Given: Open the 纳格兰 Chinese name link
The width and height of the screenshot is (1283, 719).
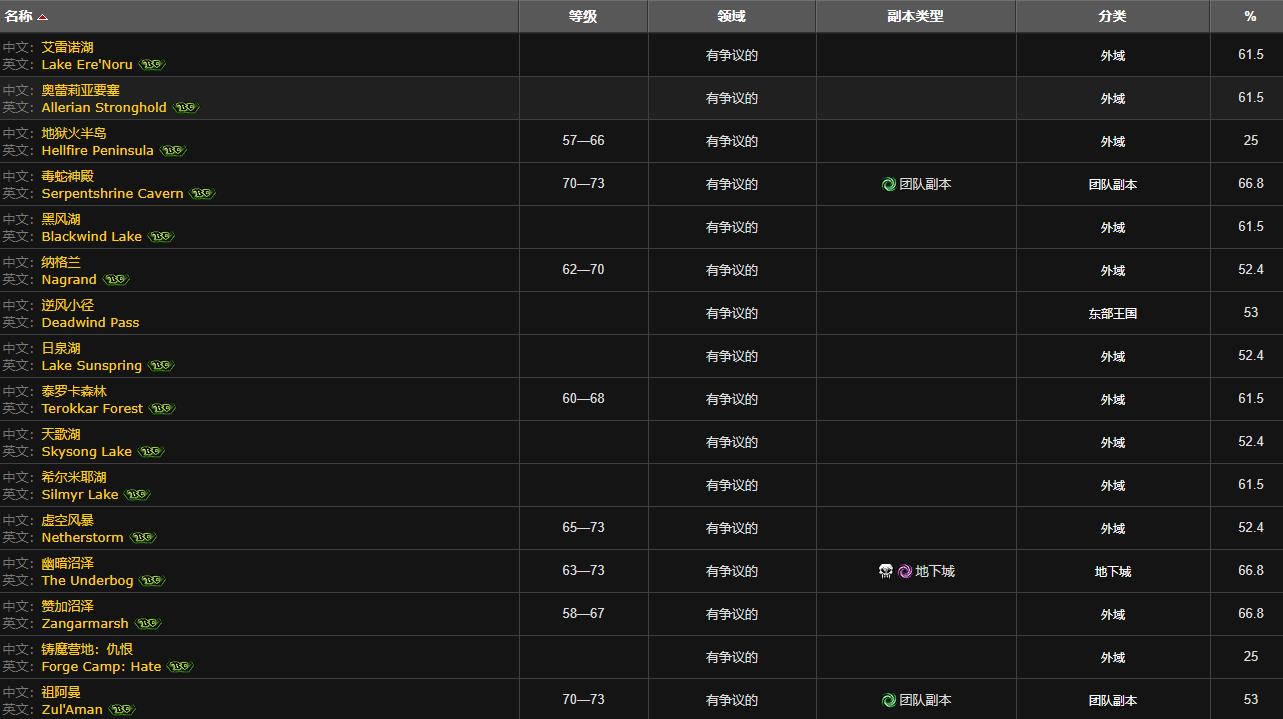Looking at the screenshot, I should coord(61,262).
